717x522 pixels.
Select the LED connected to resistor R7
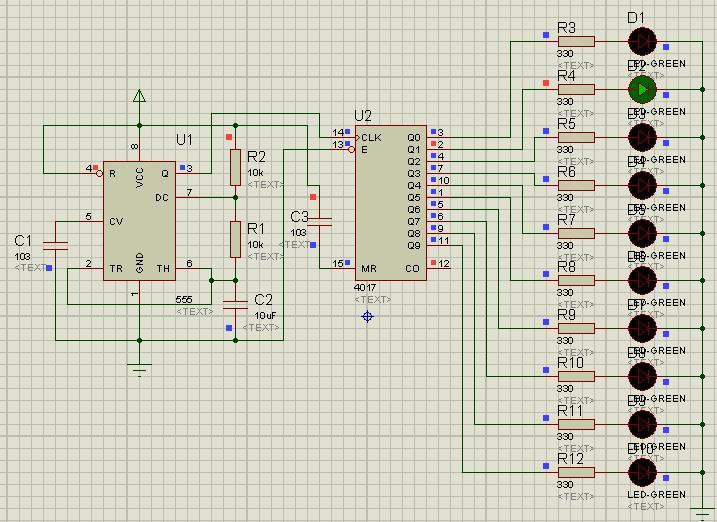[642, 234]
